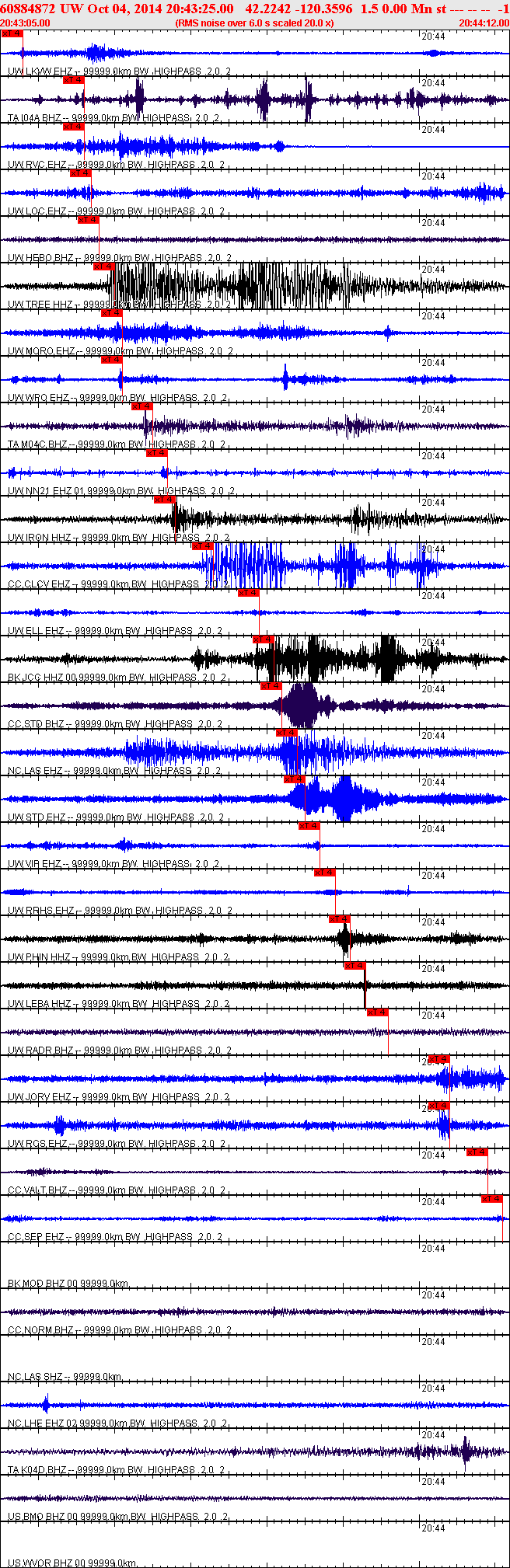Select the red pick flag on CC VALT BHZ trace
Screen dimensions: 510x1568
click(477, 1152)
